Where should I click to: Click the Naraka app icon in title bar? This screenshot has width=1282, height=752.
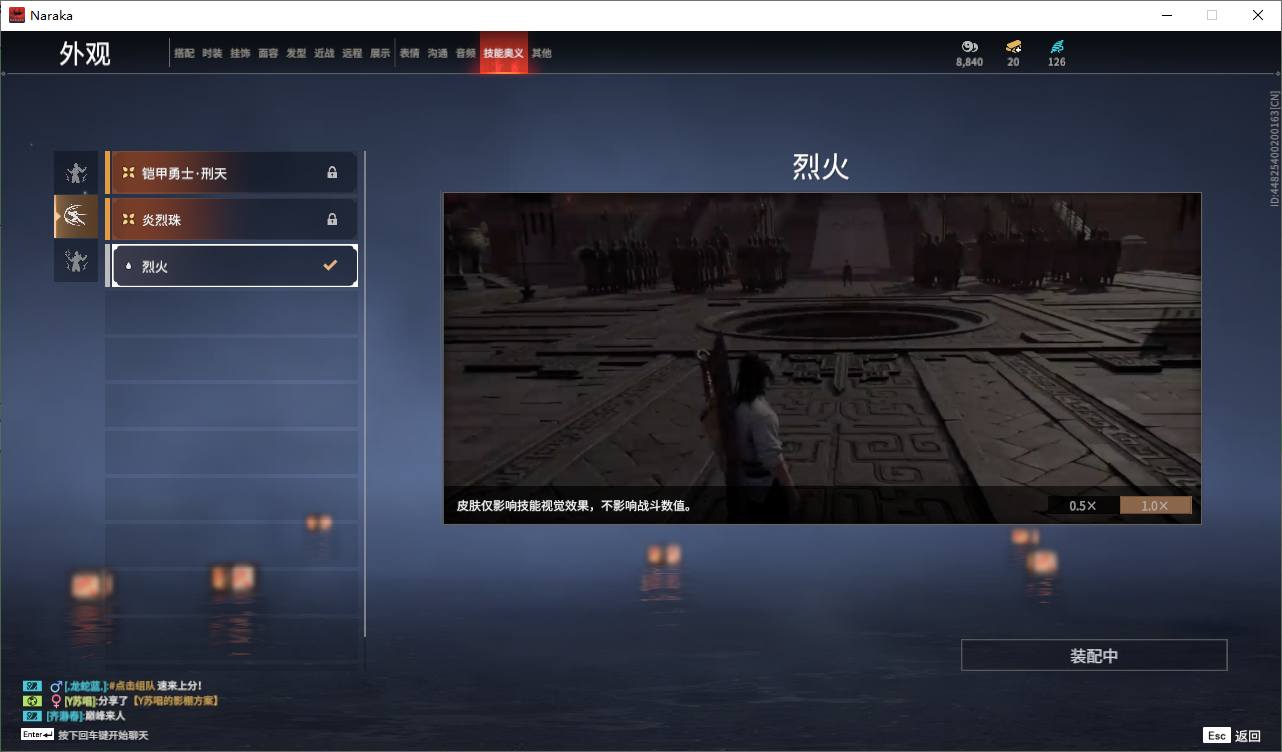[17, 15]
